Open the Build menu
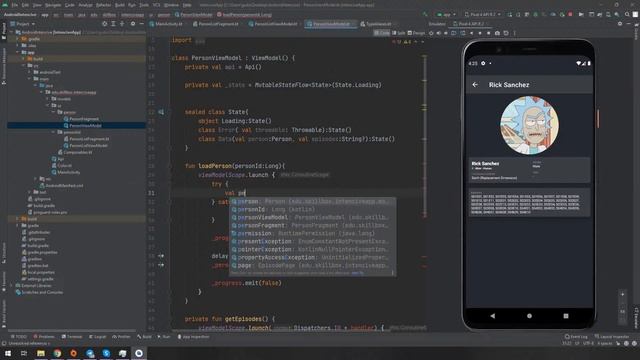The width and height of the screenshot is (640, 360). pyautogui.click(x=120, y=5)
